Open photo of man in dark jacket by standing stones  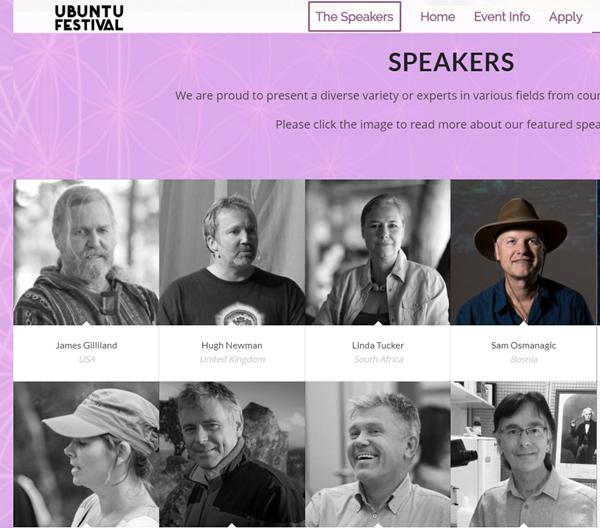232,454
